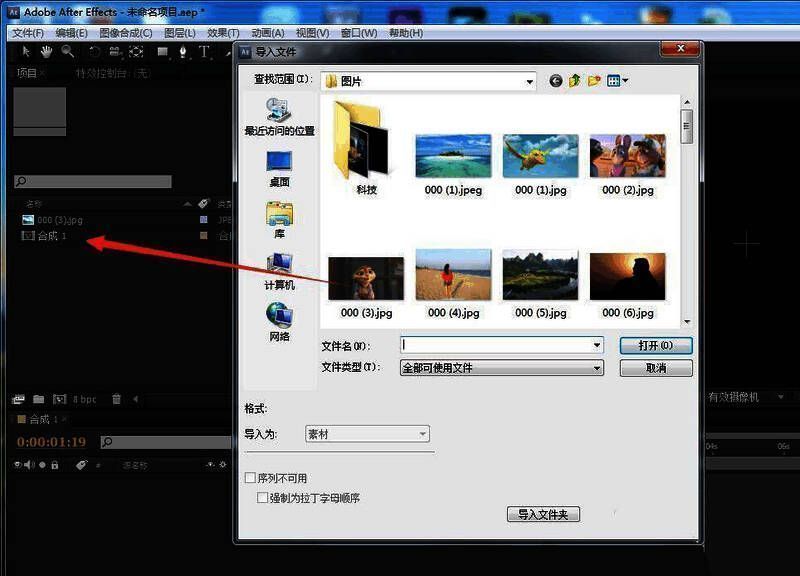Click the 8 bpc color depth indicator
800x576 pixels.
(x=84, y=399)
